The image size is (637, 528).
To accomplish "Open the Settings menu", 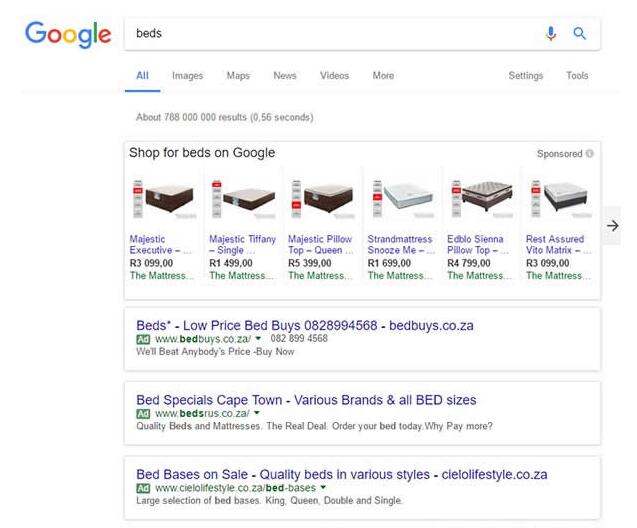I will coord(526,76).
